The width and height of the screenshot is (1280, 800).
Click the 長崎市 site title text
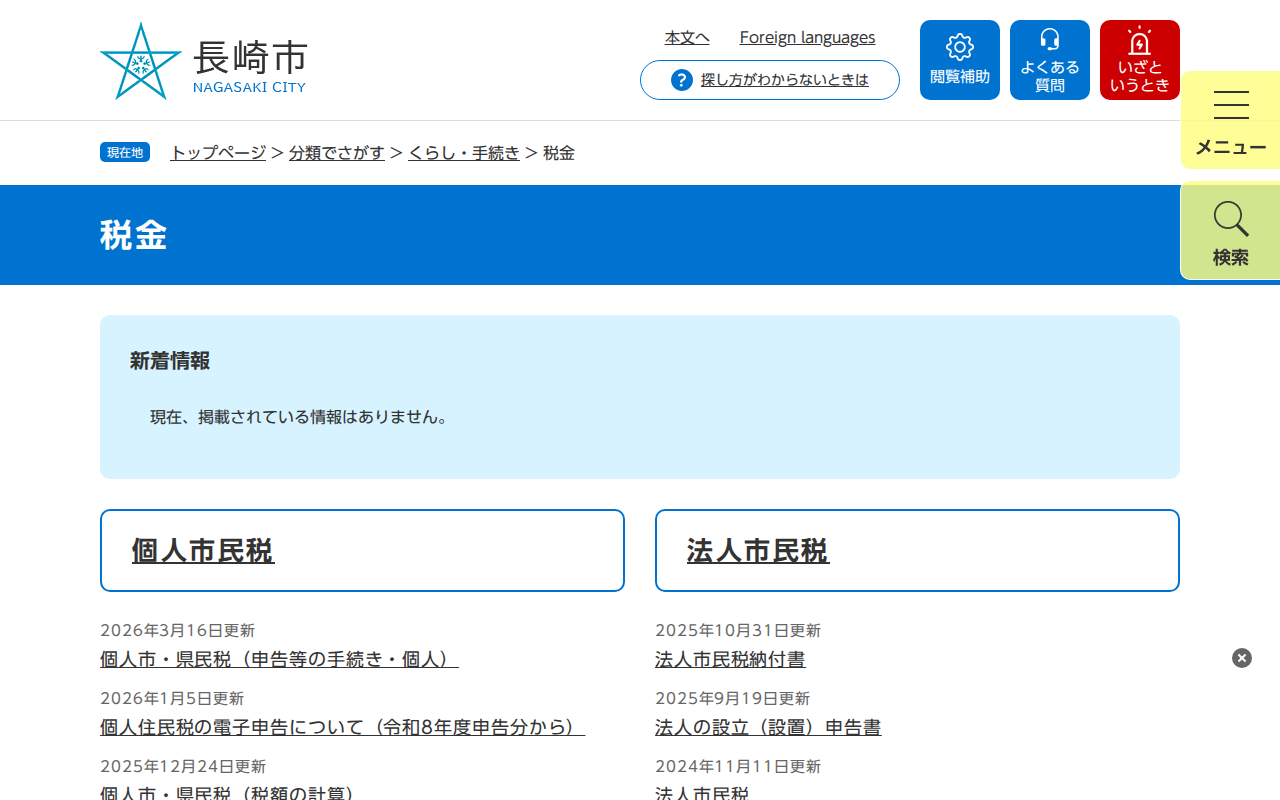(x=250, y=58)
